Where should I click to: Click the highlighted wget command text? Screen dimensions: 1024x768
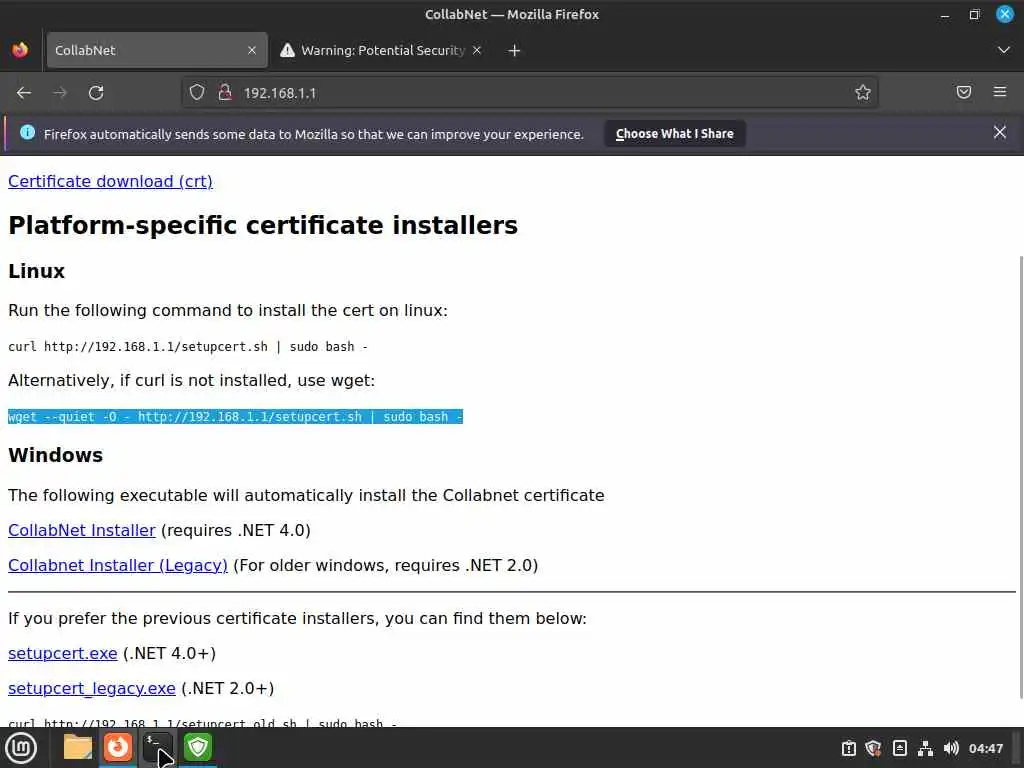(x=235, y=417)
